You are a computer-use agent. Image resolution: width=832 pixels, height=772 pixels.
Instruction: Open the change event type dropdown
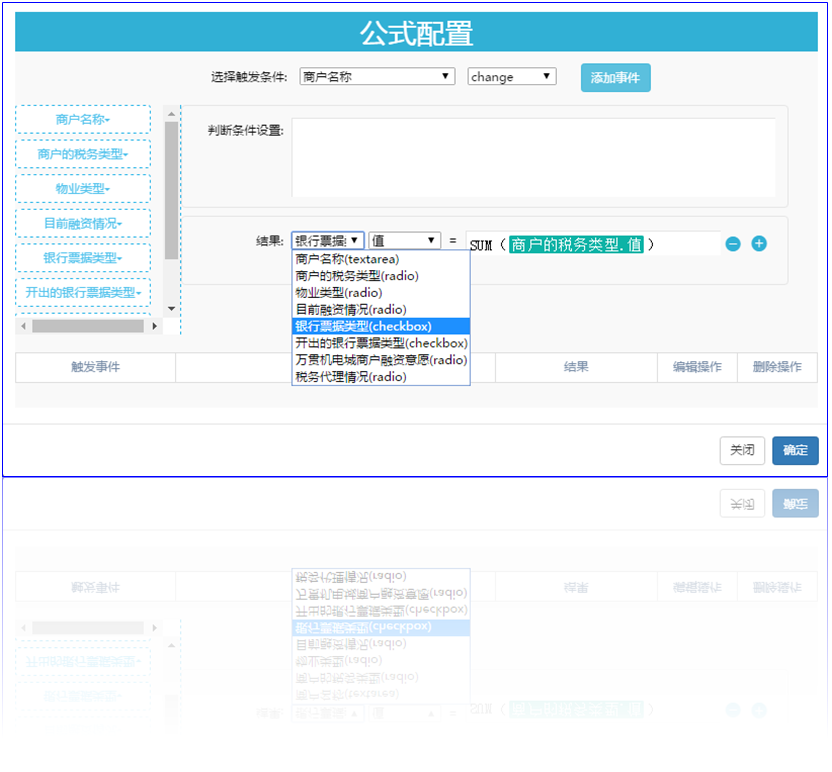(511, 77)
